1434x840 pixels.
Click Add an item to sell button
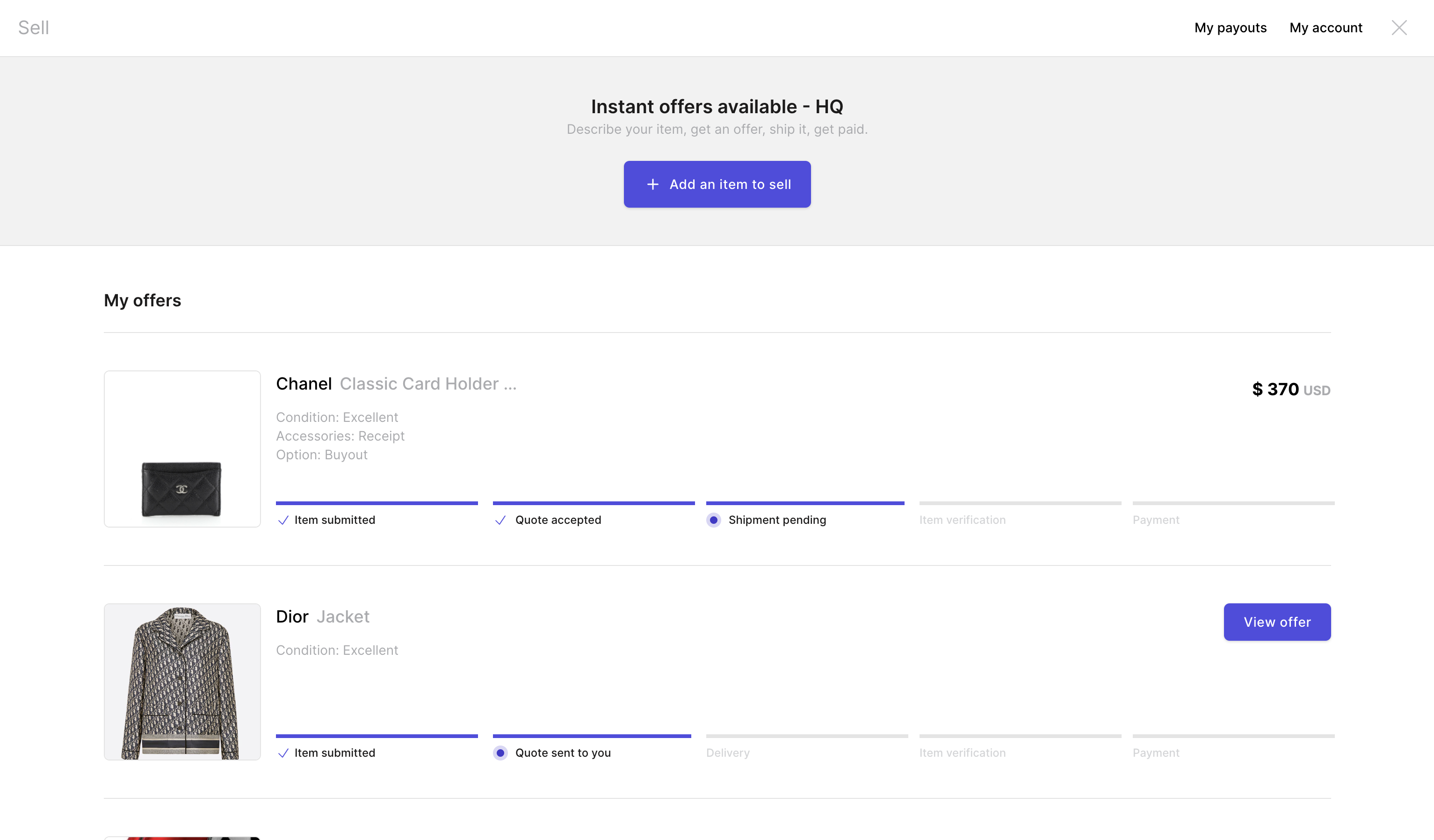tap(717, 184)
